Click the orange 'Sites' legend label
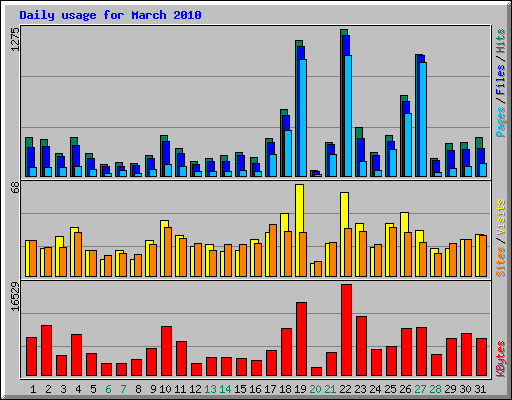The width and height of the screenshot is (512, 400). (x=501, y=262)
